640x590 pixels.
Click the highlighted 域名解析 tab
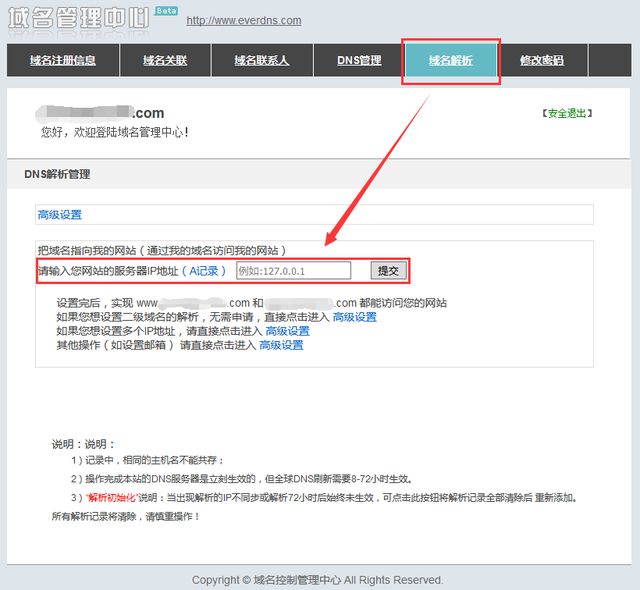click(x=450, y=61)
